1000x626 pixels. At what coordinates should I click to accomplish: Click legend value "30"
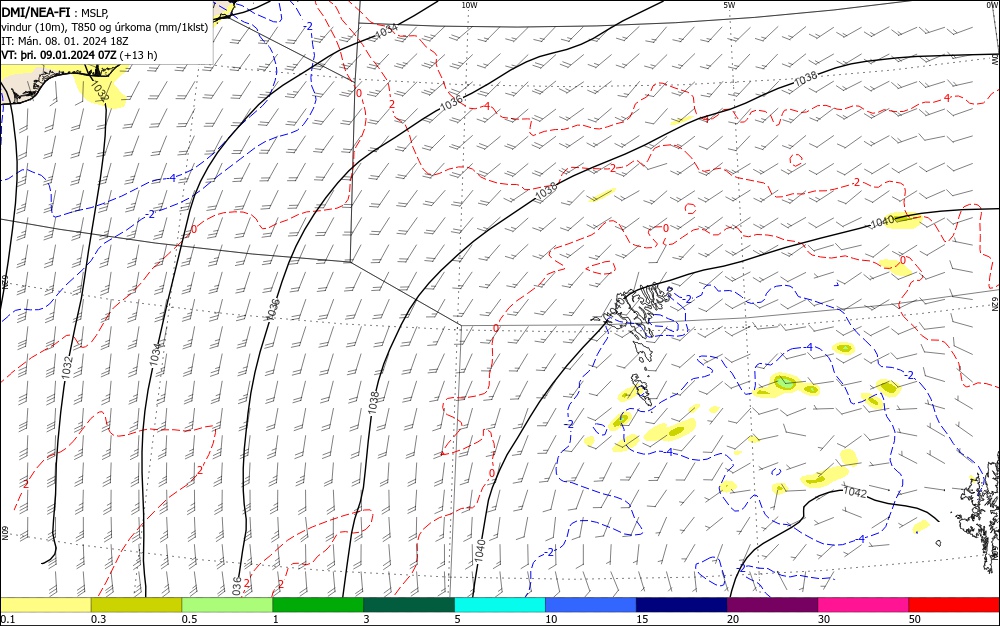point(824,619)
